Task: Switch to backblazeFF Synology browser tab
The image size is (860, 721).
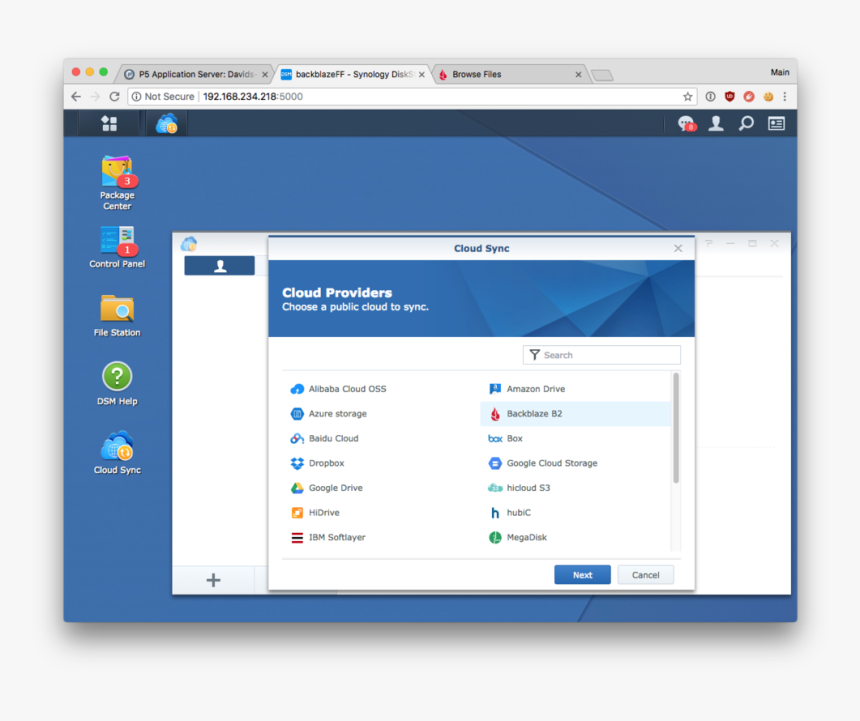Action: point(353,74)
